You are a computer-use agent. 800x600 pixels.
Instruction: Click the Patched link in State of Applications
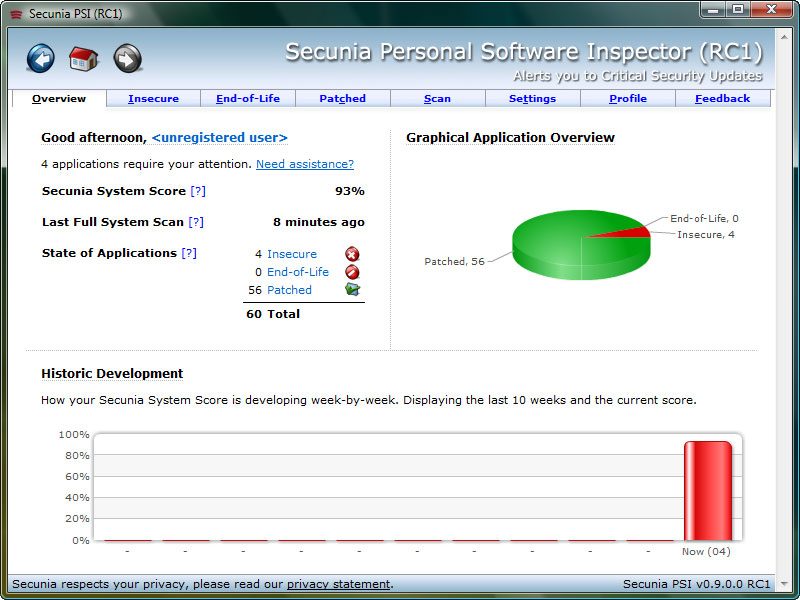289,290
